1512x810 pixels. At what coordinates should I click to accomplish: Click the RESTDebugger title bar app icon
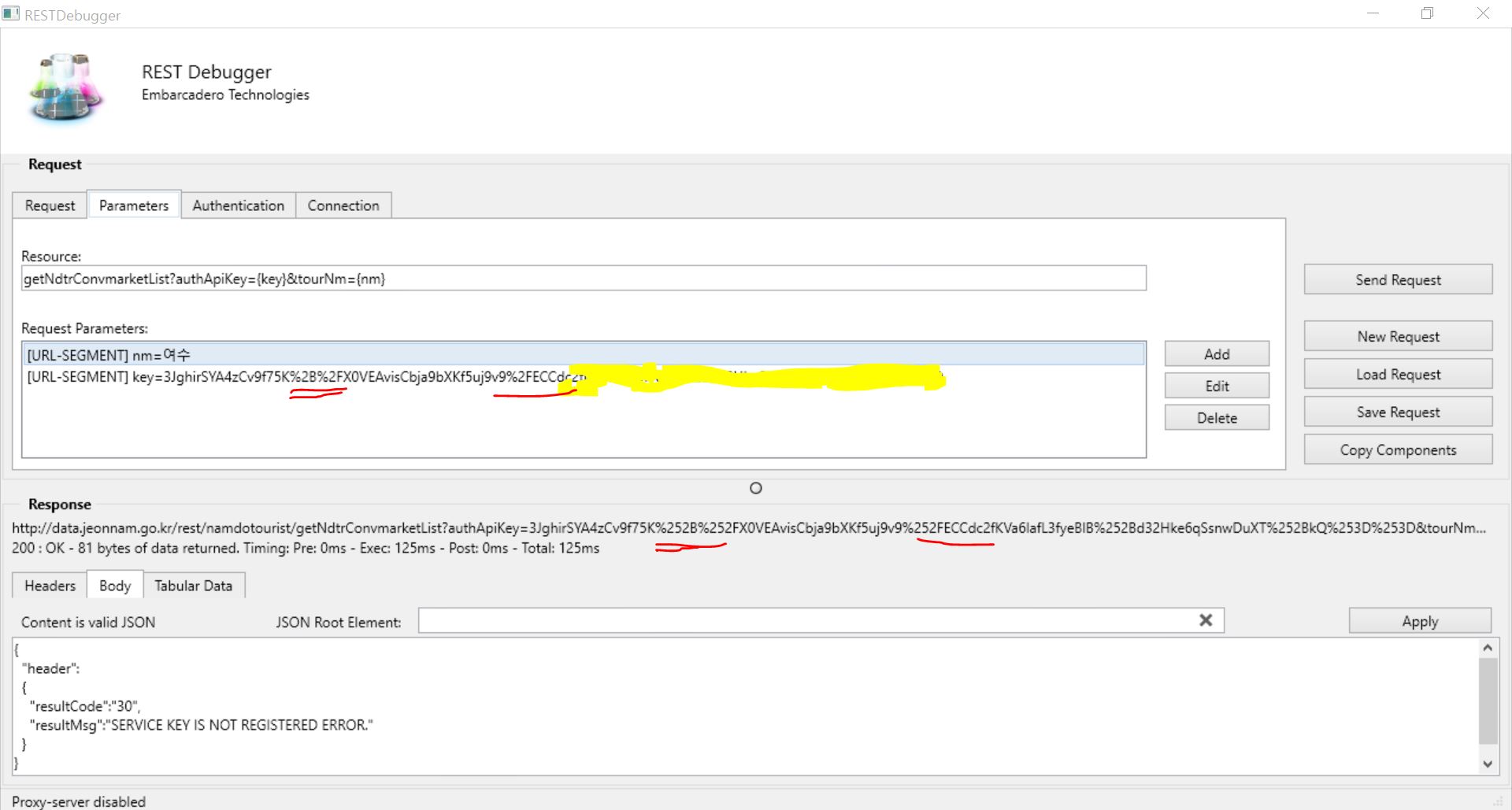pyautogui.click(x=11, y=14)
